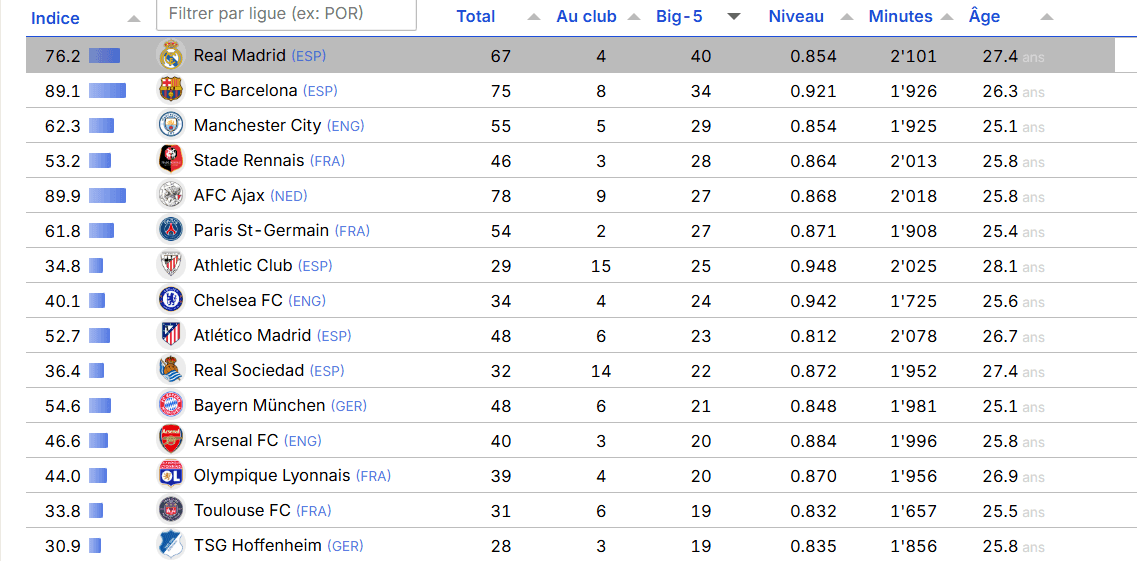
Task: Click the Real Madrid indice bar
Action: (x=104, y=56)
